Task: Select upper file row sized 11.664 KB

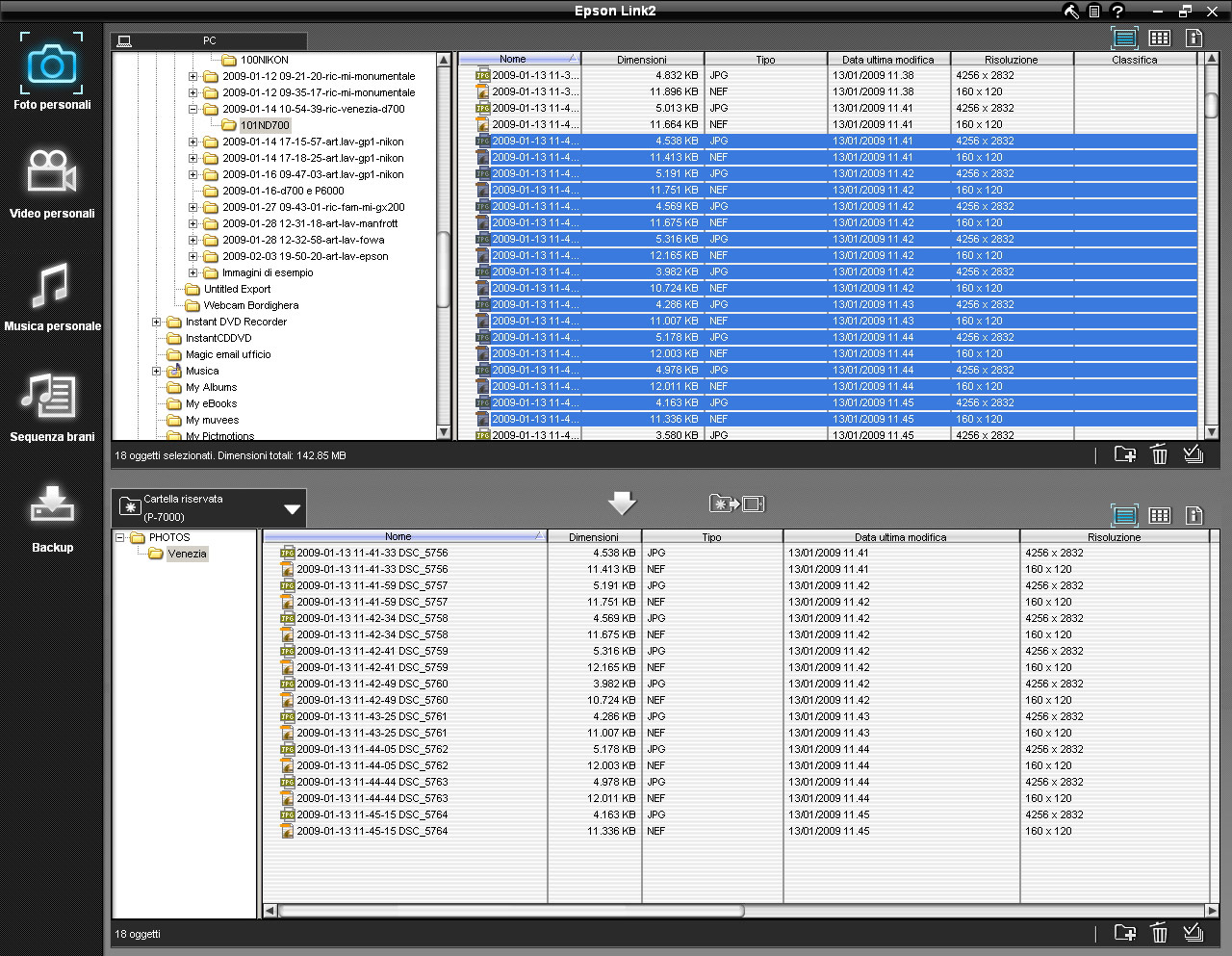Action: [x=828, y=124]
